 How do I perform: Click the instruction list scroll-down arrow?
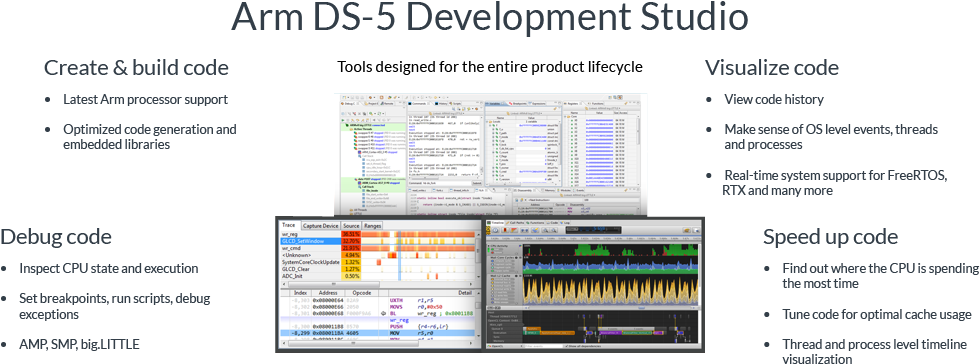click(478, 336)
